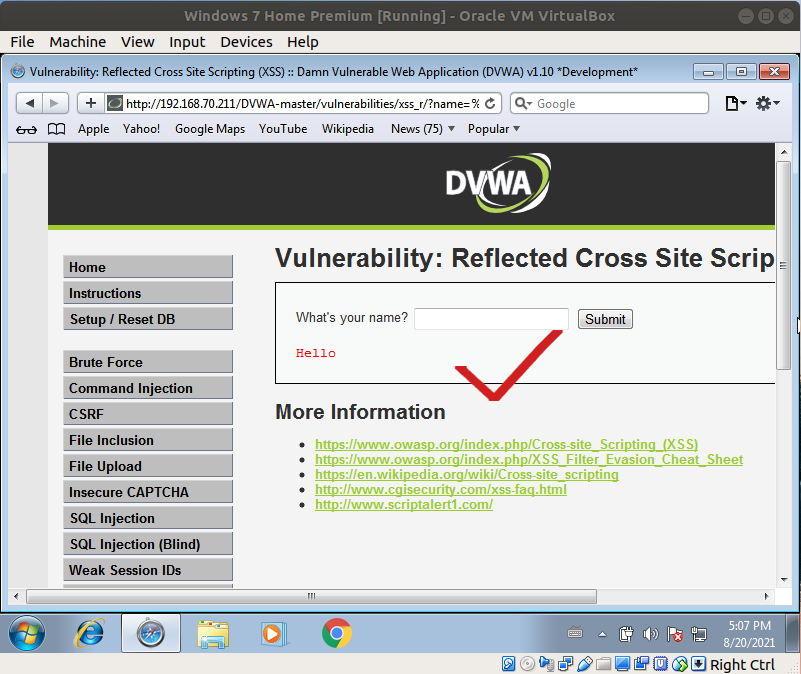Open Safari's settings gear dropdown

[768, 103]
